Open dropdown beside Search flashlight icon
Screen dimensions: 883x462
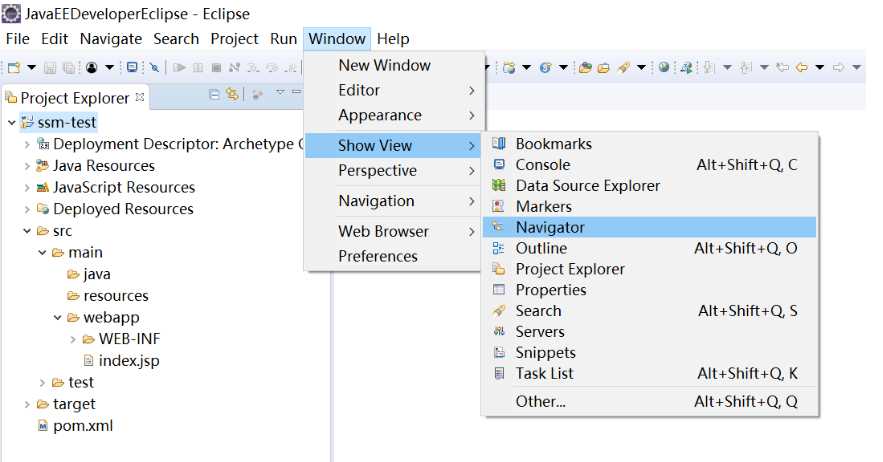click(641, 68)
